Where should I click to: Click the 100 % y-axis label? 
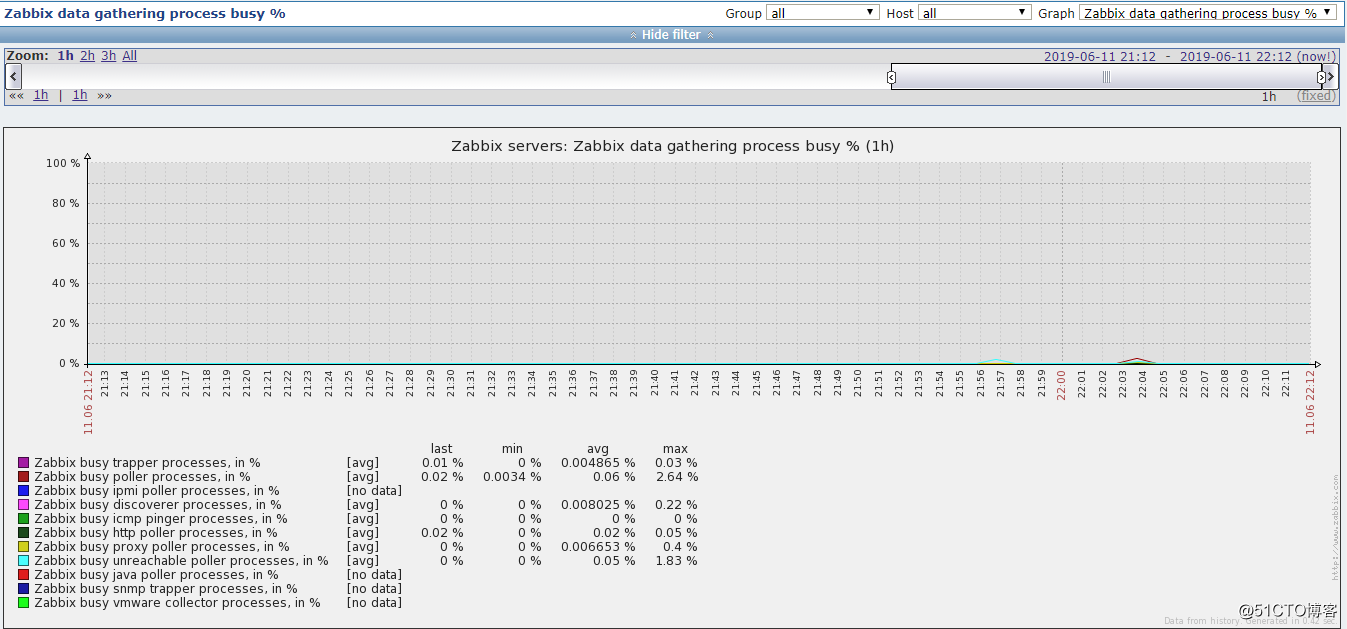[x=63, y=163]
